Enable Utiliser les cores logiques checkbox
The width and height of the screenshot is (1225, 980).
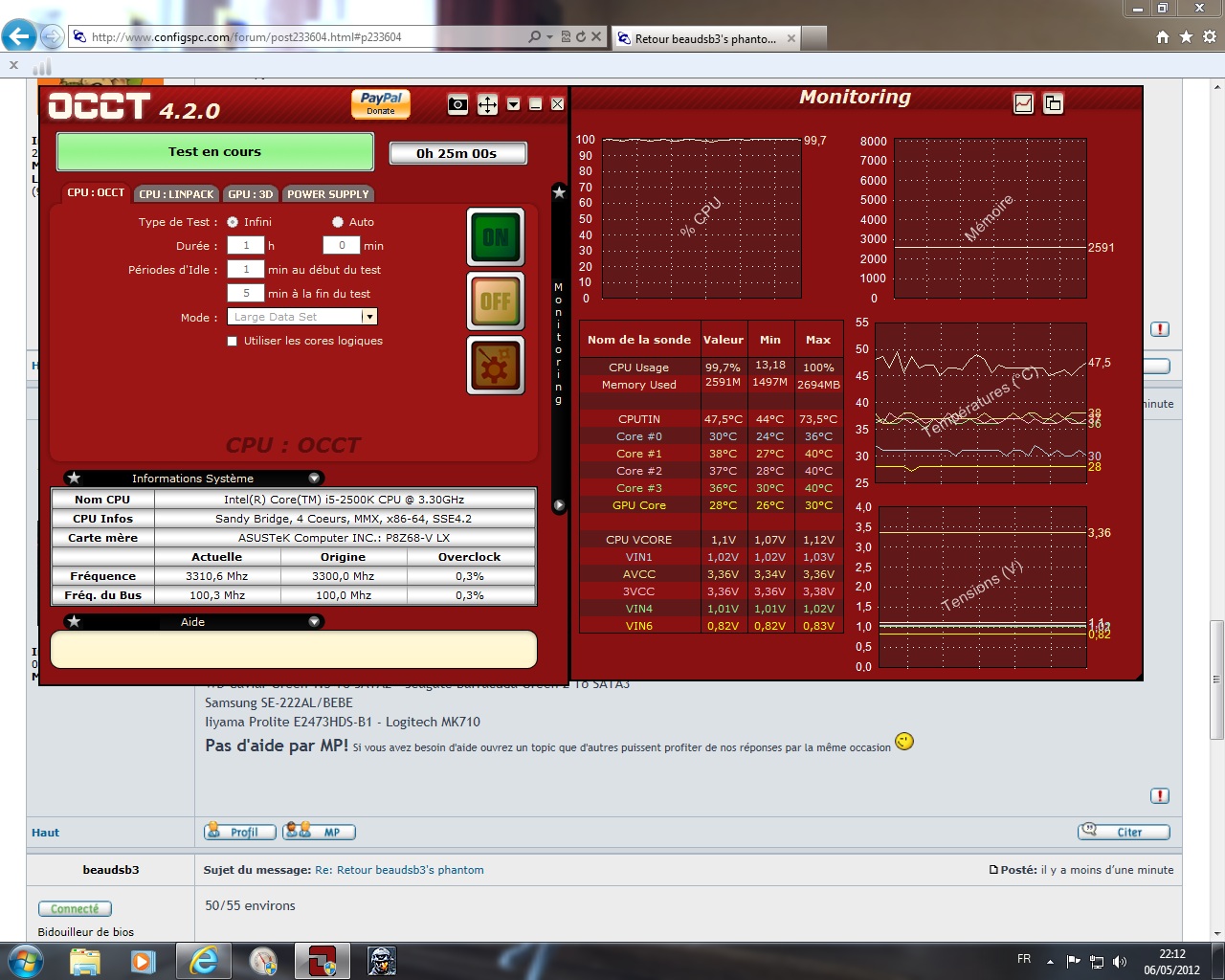(x=233, y=341)
